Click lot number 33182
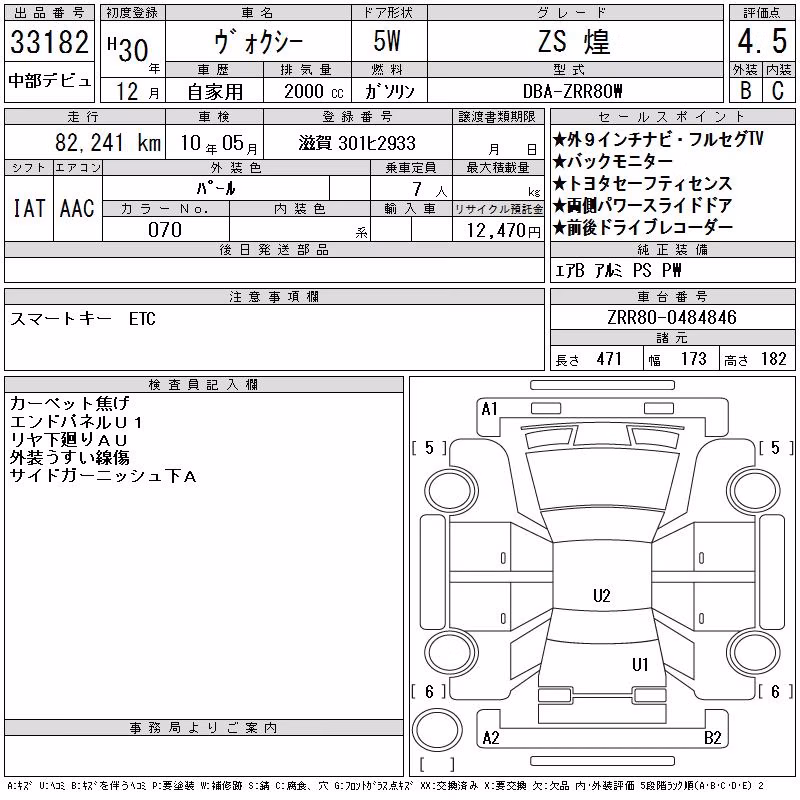This screenshot has height=800, width=800. [49, 42]
